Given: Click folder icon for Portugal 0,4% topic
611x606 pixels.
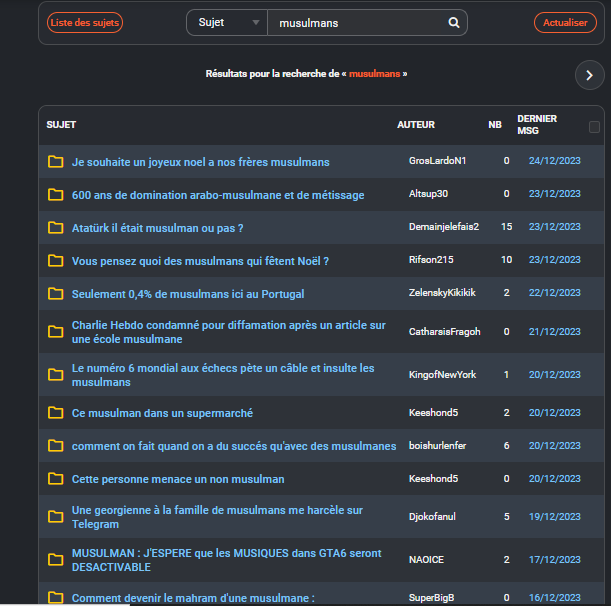Looking at the screenshot, I should tap(56, 294).
